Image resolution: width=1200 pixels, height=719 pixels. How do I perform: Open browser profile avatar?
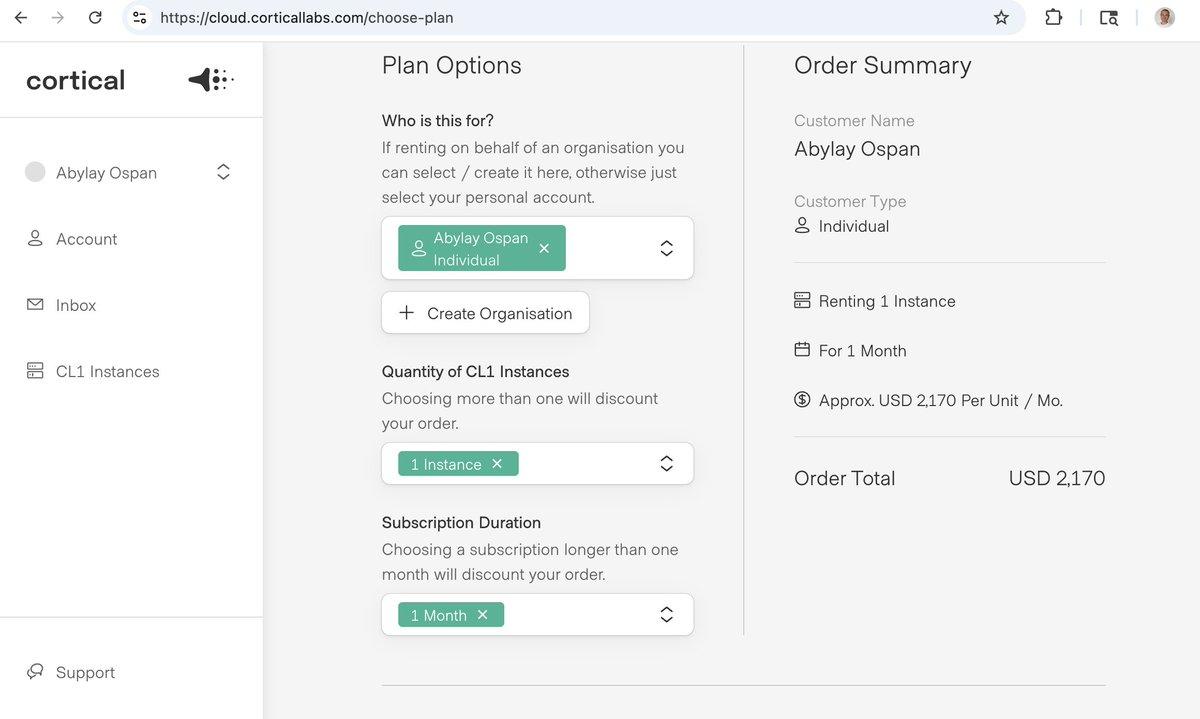coord(1165,17)
